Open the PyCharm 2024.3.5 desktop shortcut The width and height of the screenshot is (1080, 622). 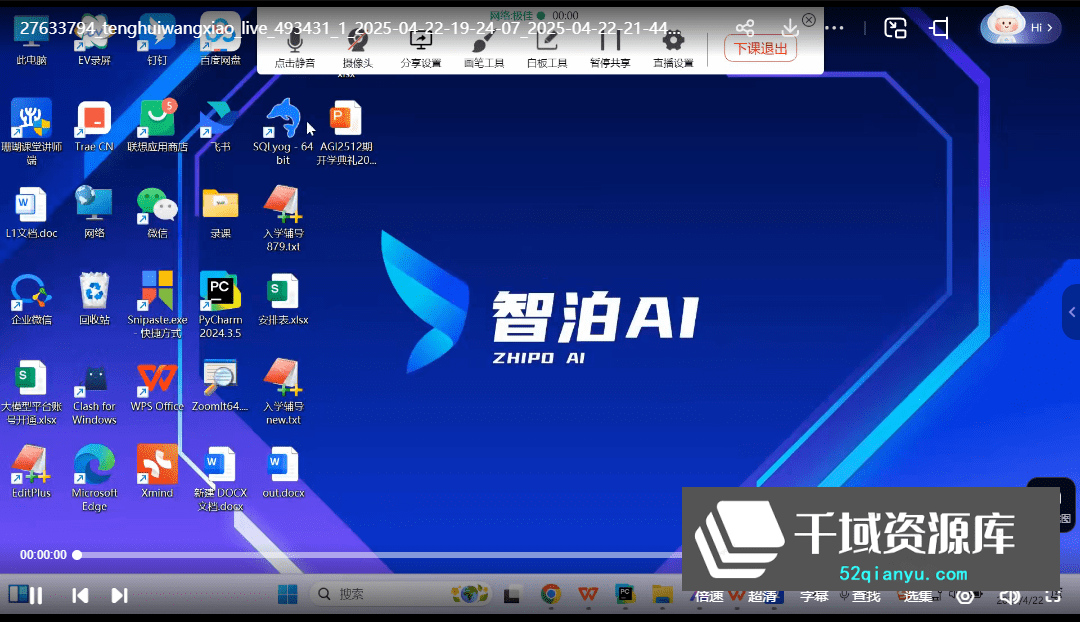220,304
